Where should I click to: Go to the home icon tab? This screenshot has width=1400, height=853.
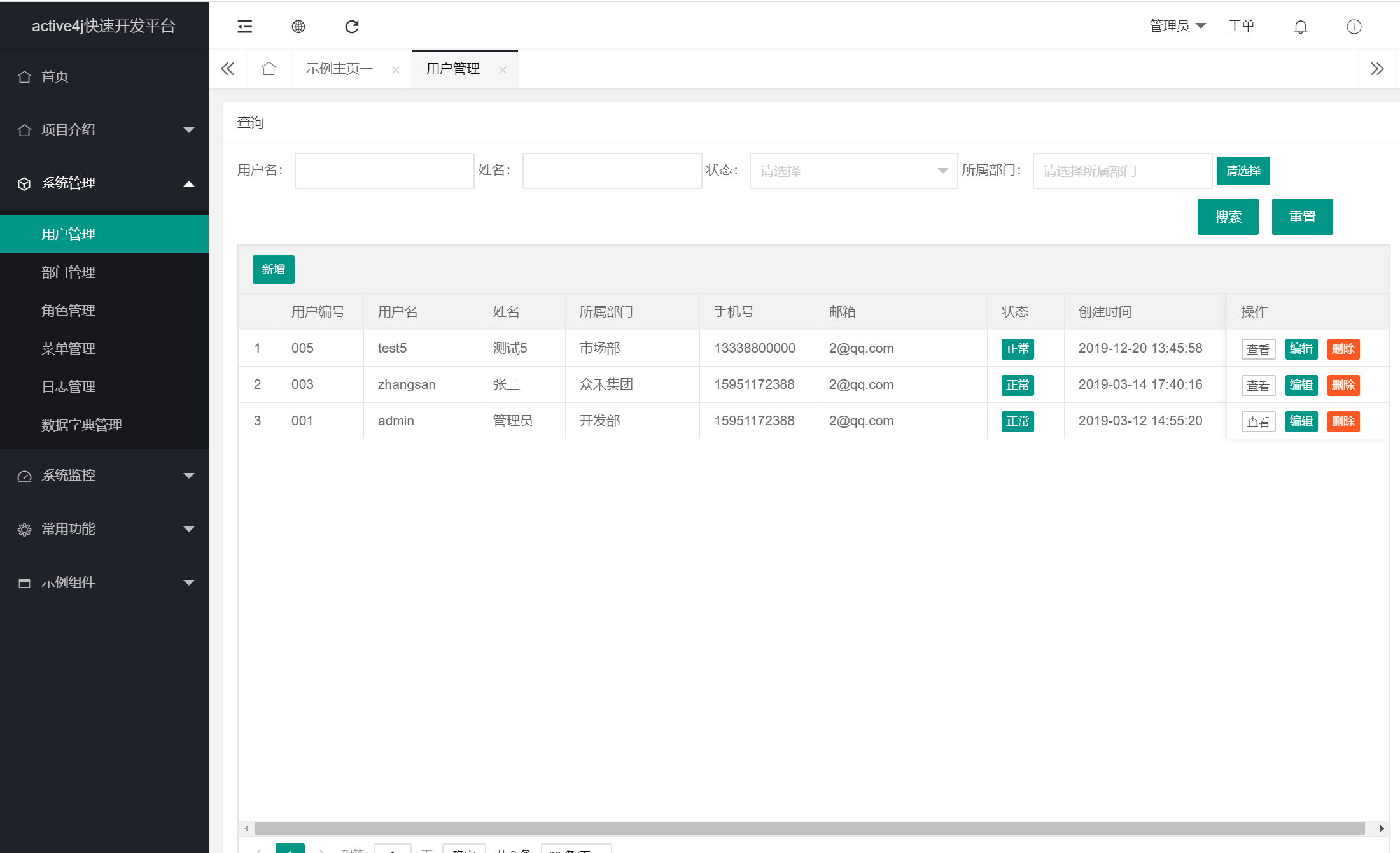point(269,68)
